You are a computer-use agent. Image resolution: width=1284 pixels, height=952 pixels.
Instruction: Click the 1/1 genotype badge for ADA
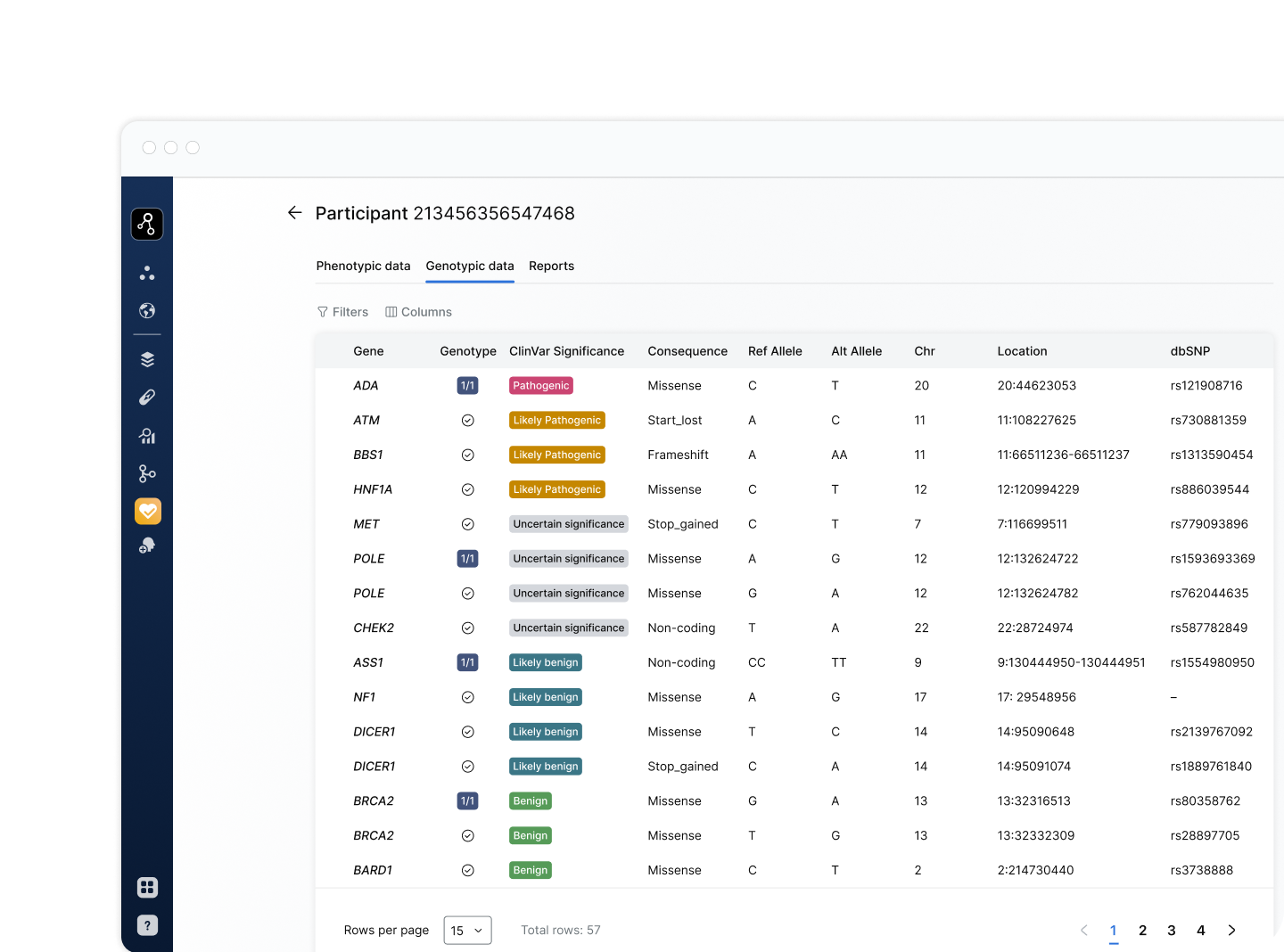467,386
